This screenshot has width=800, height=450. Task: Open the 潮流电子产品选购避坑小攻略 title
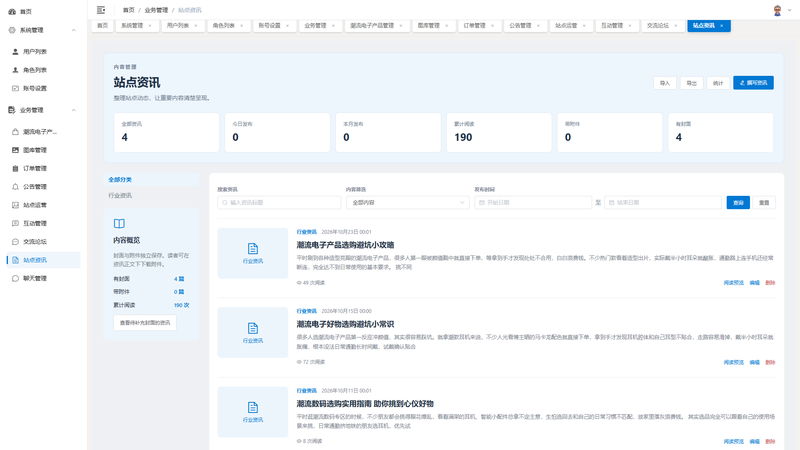pyautogui.click(x=345, y=245)
